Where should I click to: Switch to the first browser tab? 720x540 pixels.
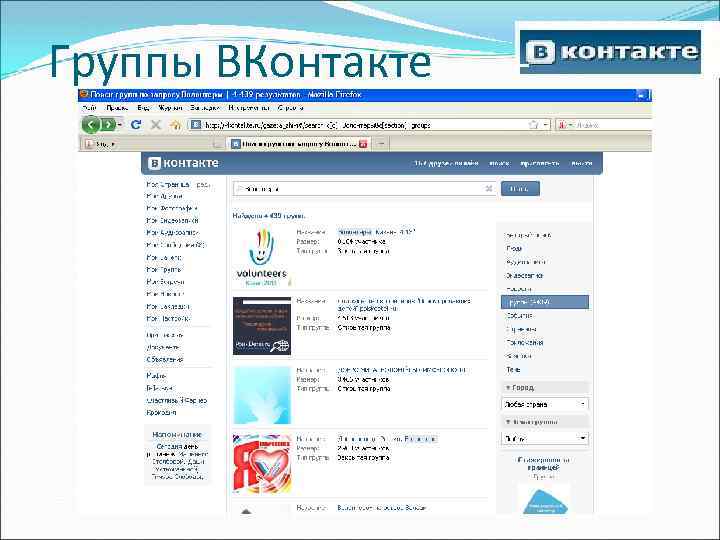click(x=152, y=144)
